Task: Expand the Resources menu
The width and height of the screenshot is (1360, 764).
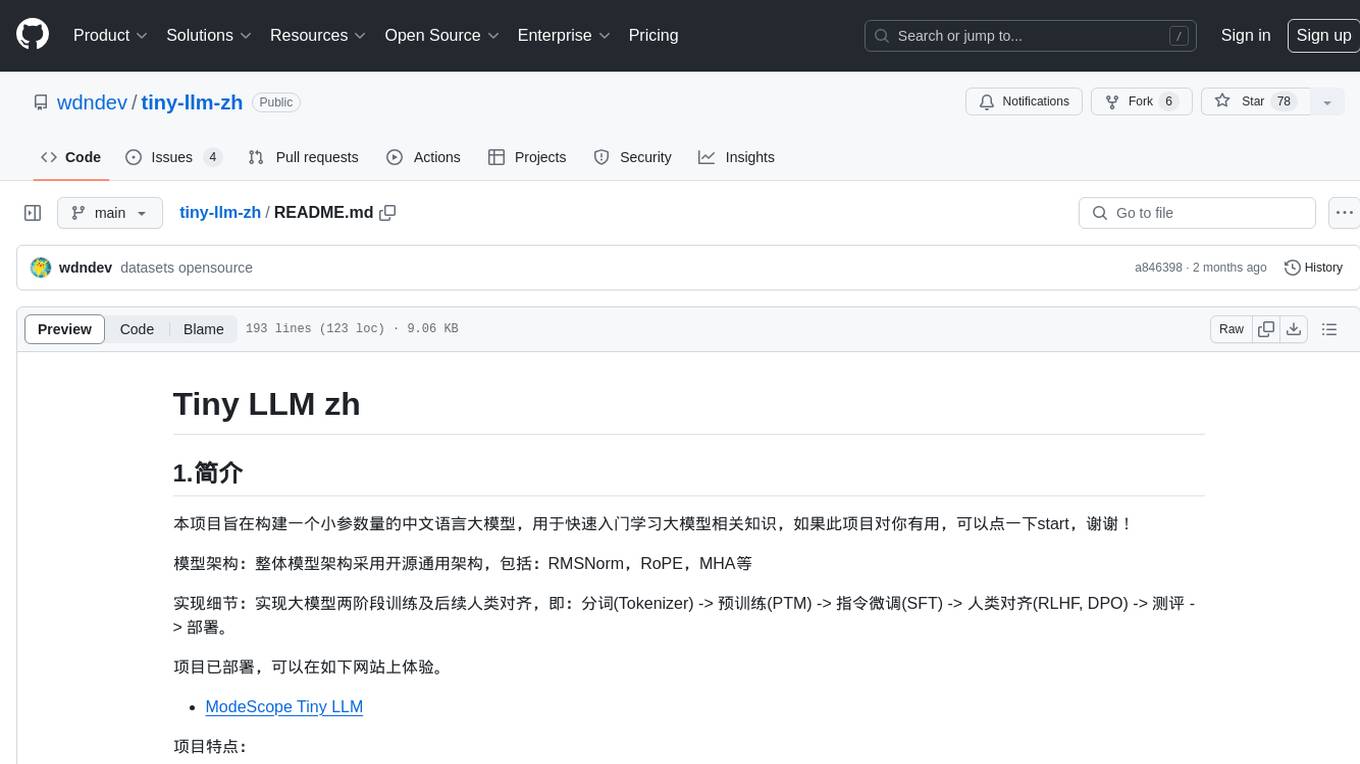Action: (x=318, y=35)
